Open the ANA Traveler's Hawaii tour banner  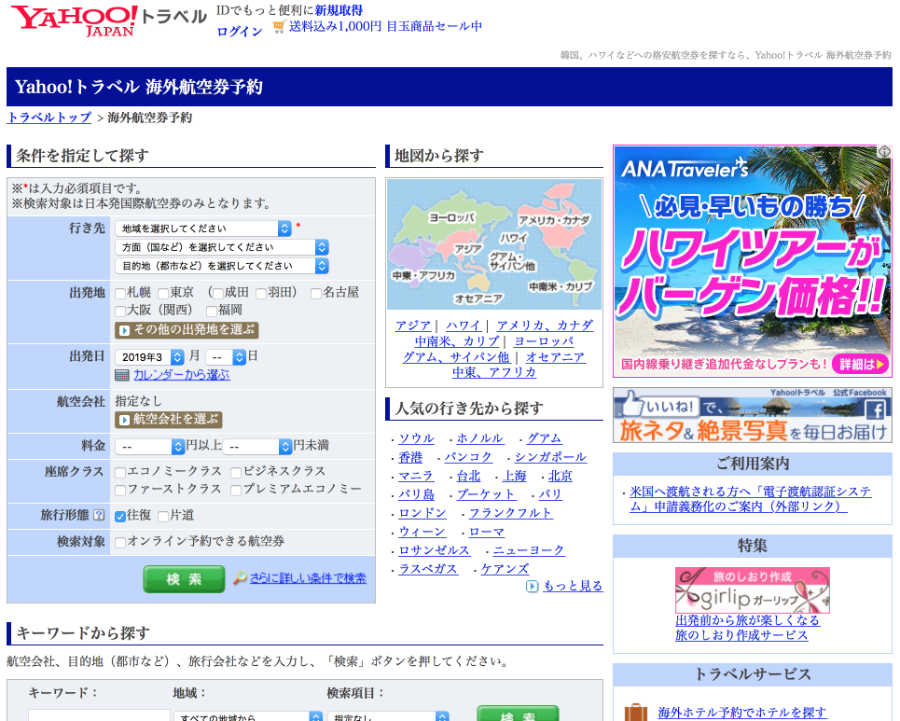[x=752, y=261]
